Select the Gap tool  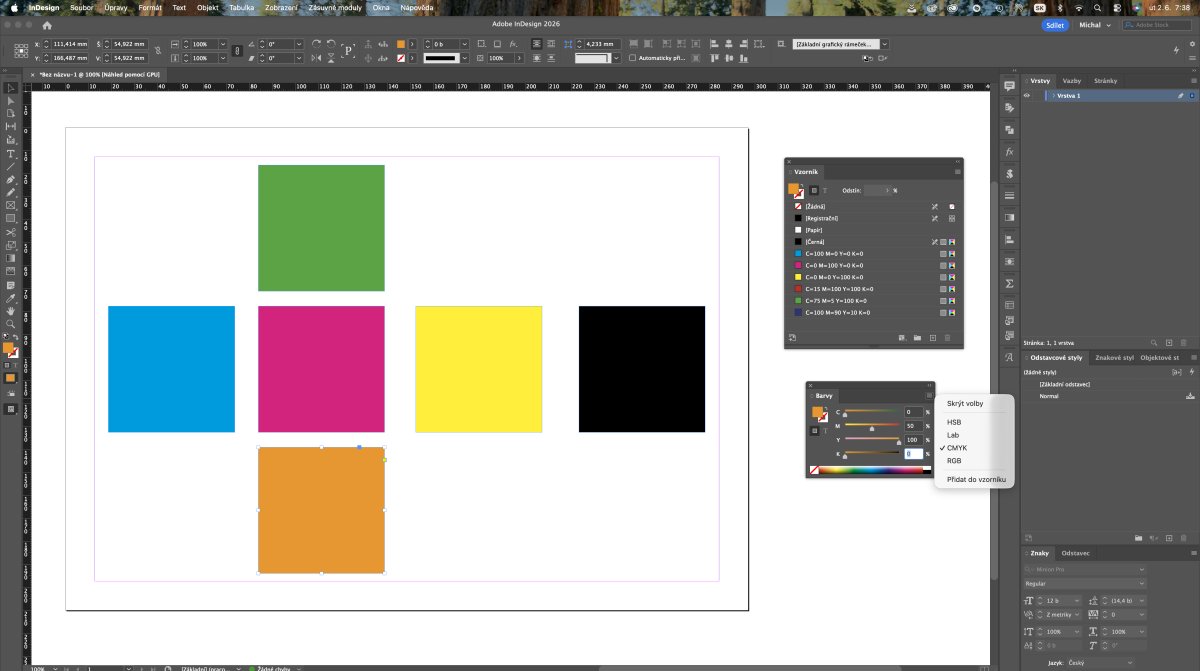[x=10, y=126]
